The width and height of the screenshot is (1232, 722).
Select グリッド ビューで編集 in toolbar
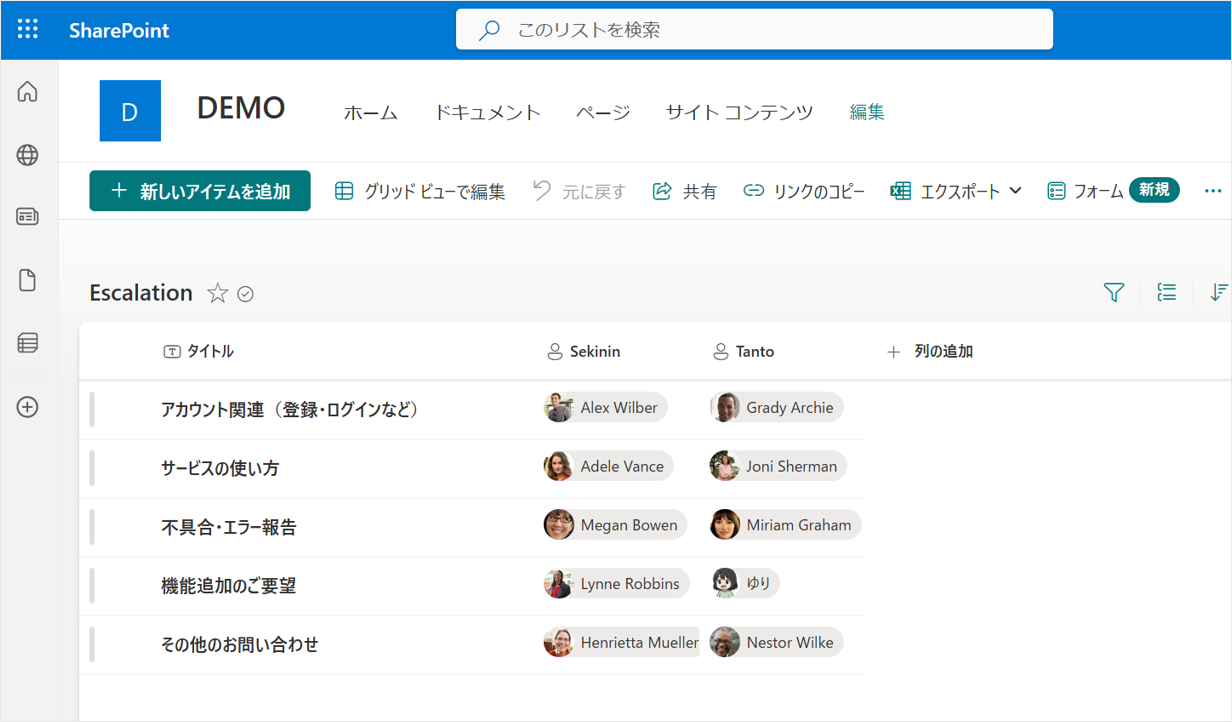tap(420, 191)
